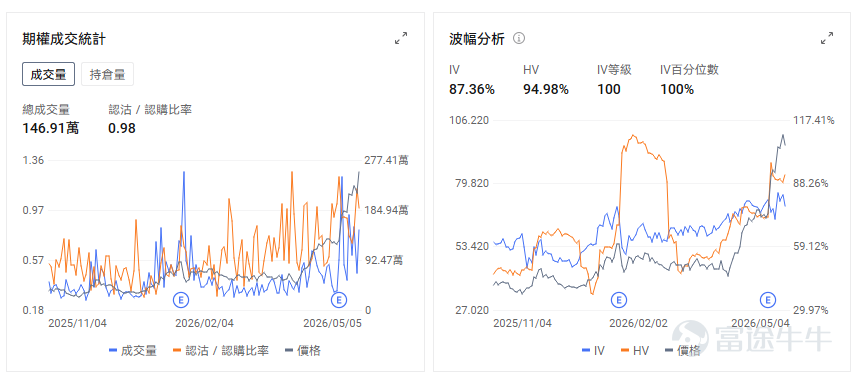
Task: Click the 2026/05/05 date label
Action: [x=332, y=323]
